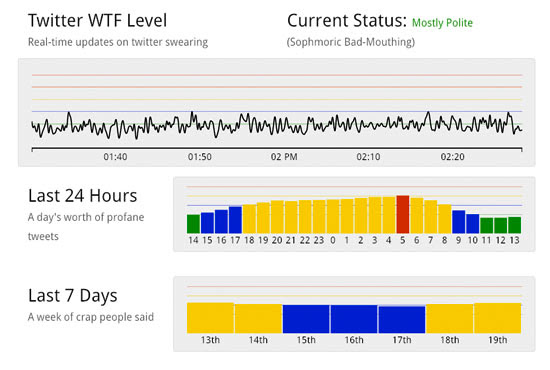Select the green bar for hour 14
Screen dimensions: 550x370
[193, 224]
